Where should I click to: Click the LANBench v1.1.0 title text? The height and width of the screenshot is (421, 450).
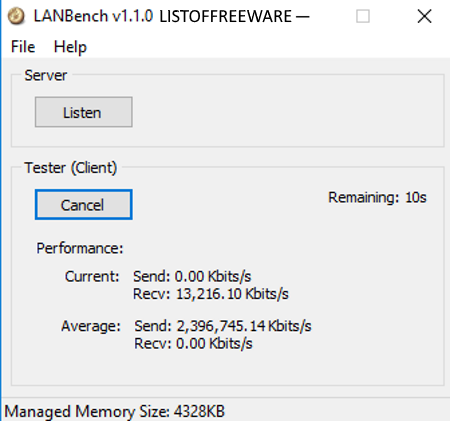pyautogui.click(x=93, y=16)
